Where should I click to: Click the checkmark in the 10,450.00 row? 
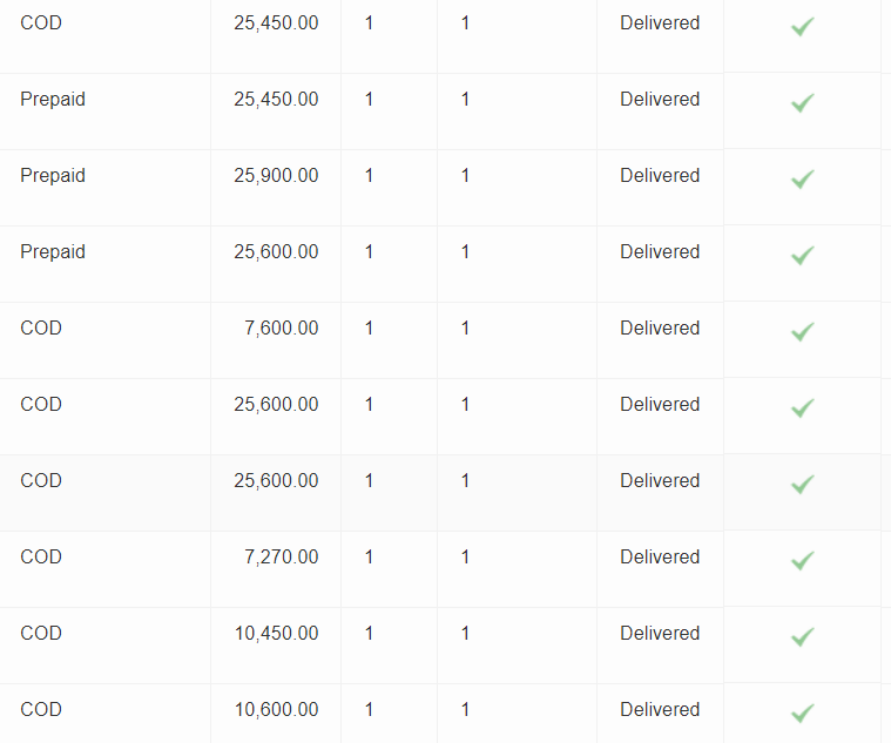(x=802, y=637)
